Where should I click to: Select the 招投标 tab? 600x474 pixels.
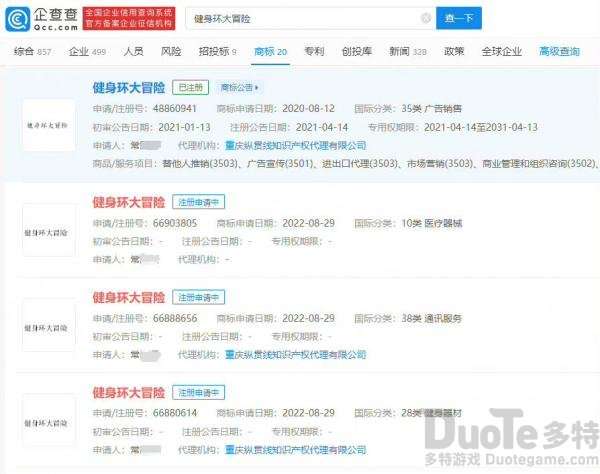(x=217, y=51)
